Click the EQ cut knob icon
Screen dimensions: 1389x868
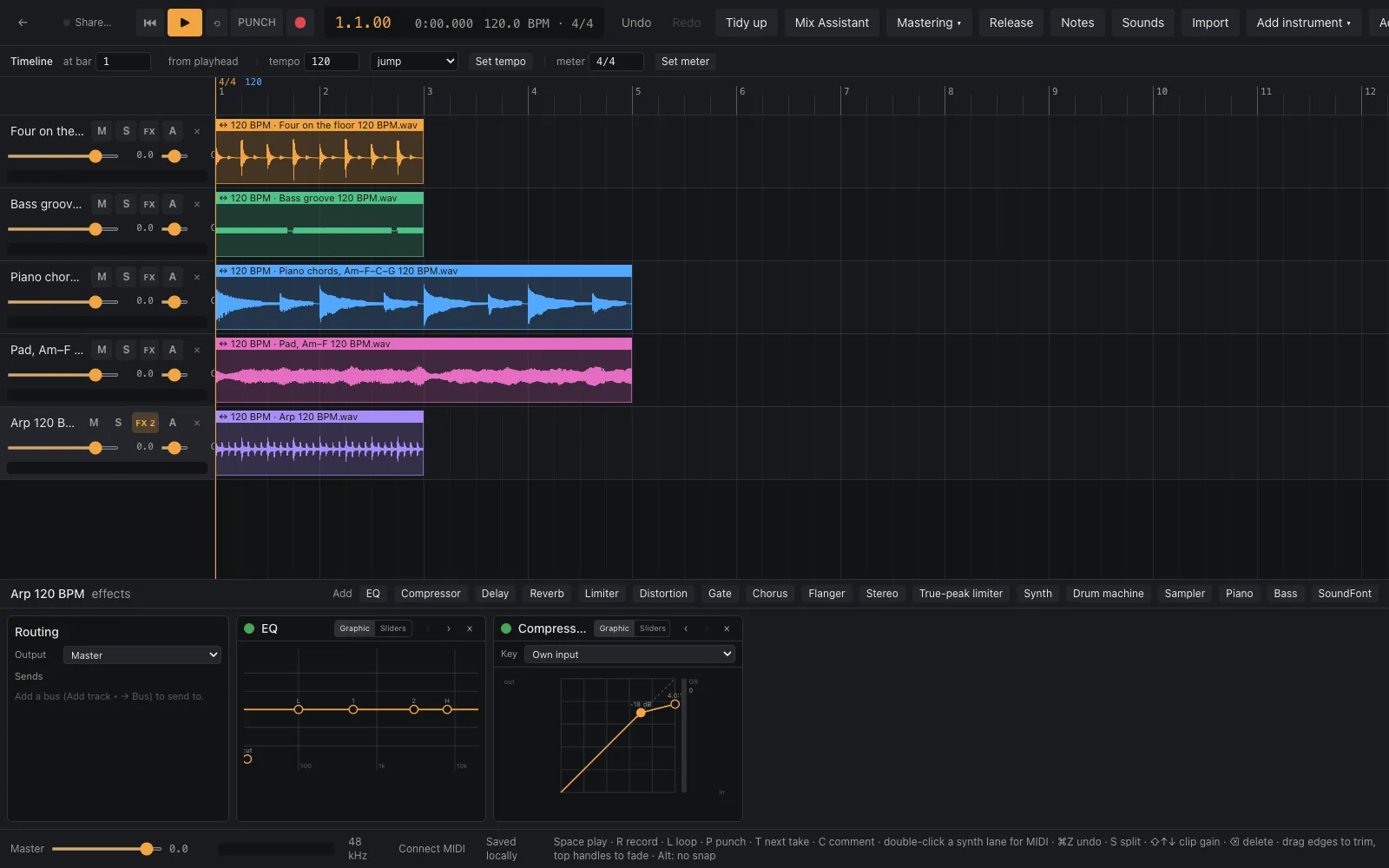pos(247,759)
